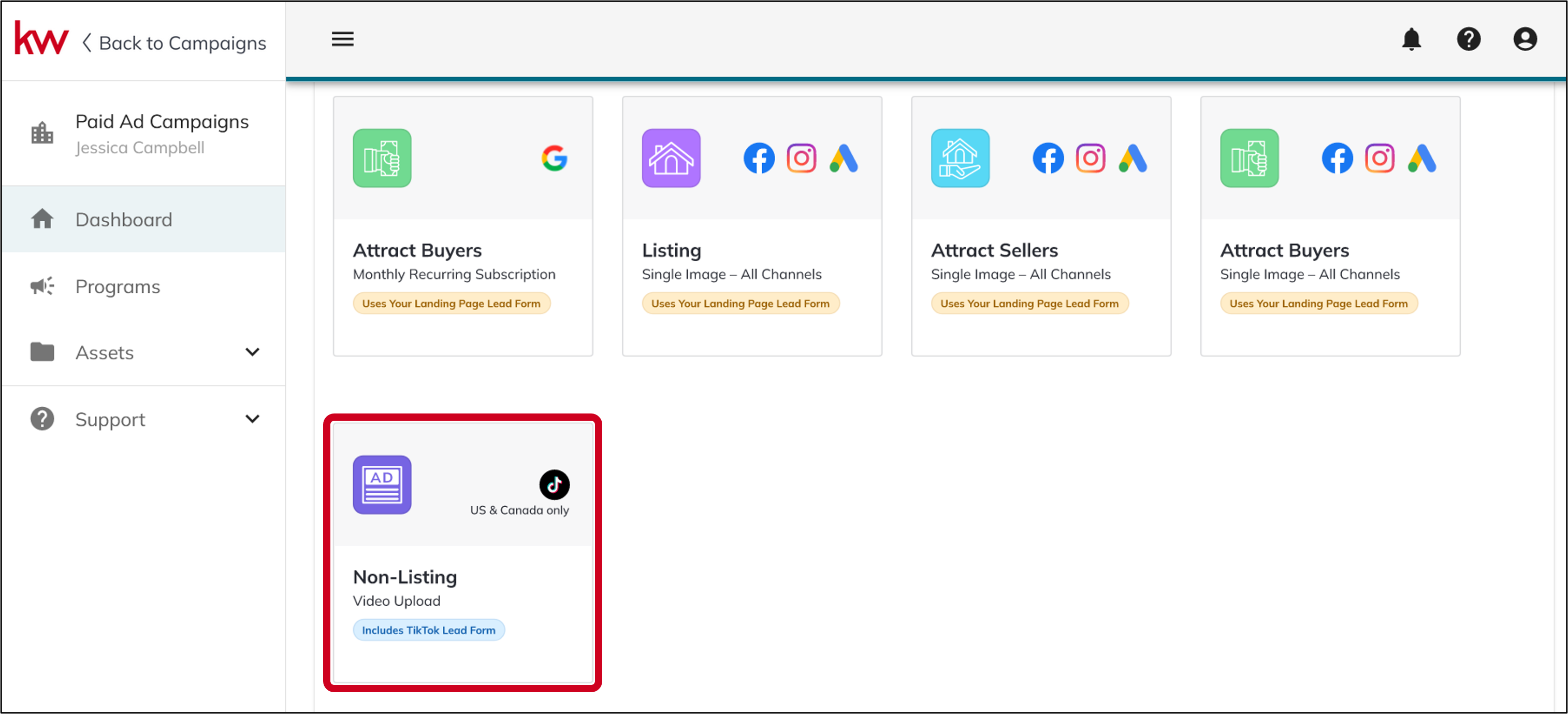Click US & Canada only label
Image resolution: width=1568 pixels, height=714 pixels.
[x=520, y=510]
